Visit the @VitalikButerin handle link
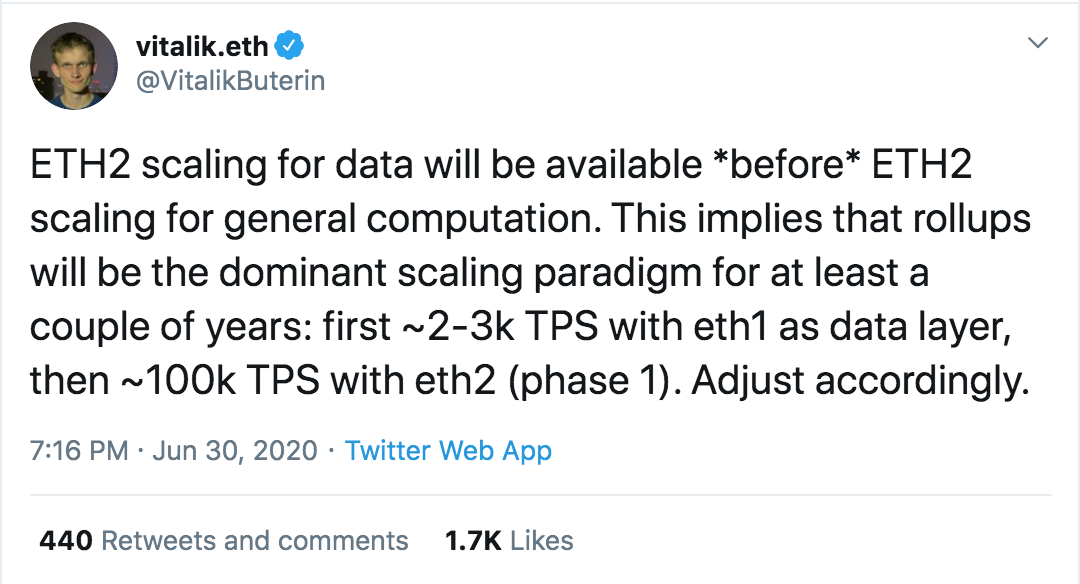 230,81
